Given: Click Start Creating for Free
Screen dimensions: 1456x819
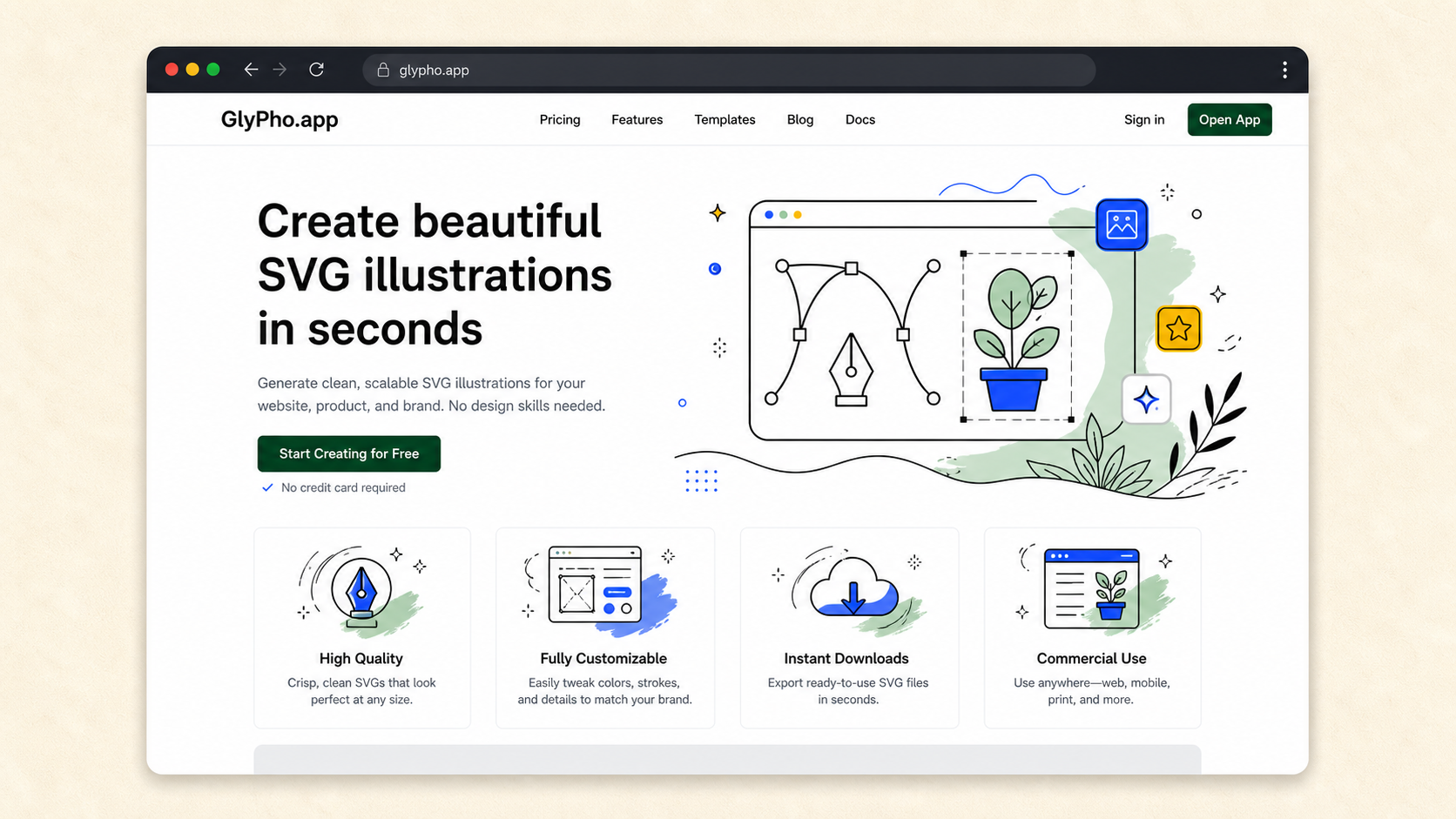Looking at the screenshot, I should 349,453.
